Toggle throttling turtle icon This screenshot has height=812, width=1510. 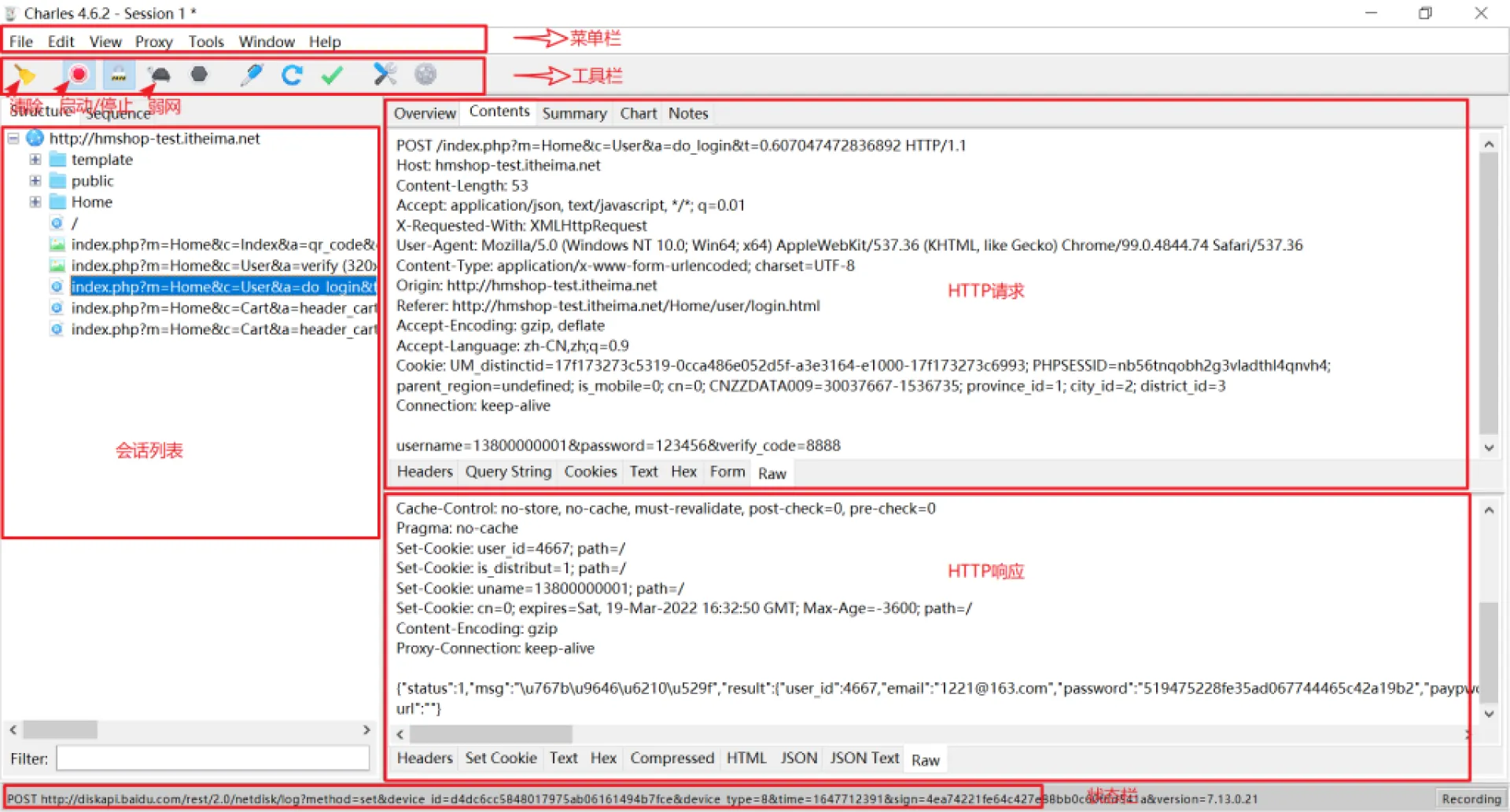pos(160,75)
